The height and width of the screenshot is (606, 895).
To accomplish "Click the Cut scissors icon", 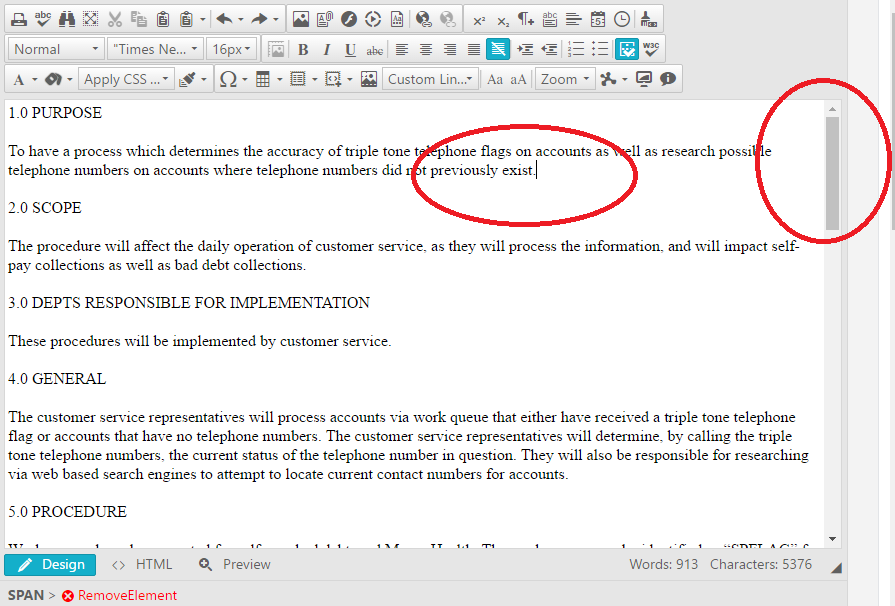I will click(115, 19).
